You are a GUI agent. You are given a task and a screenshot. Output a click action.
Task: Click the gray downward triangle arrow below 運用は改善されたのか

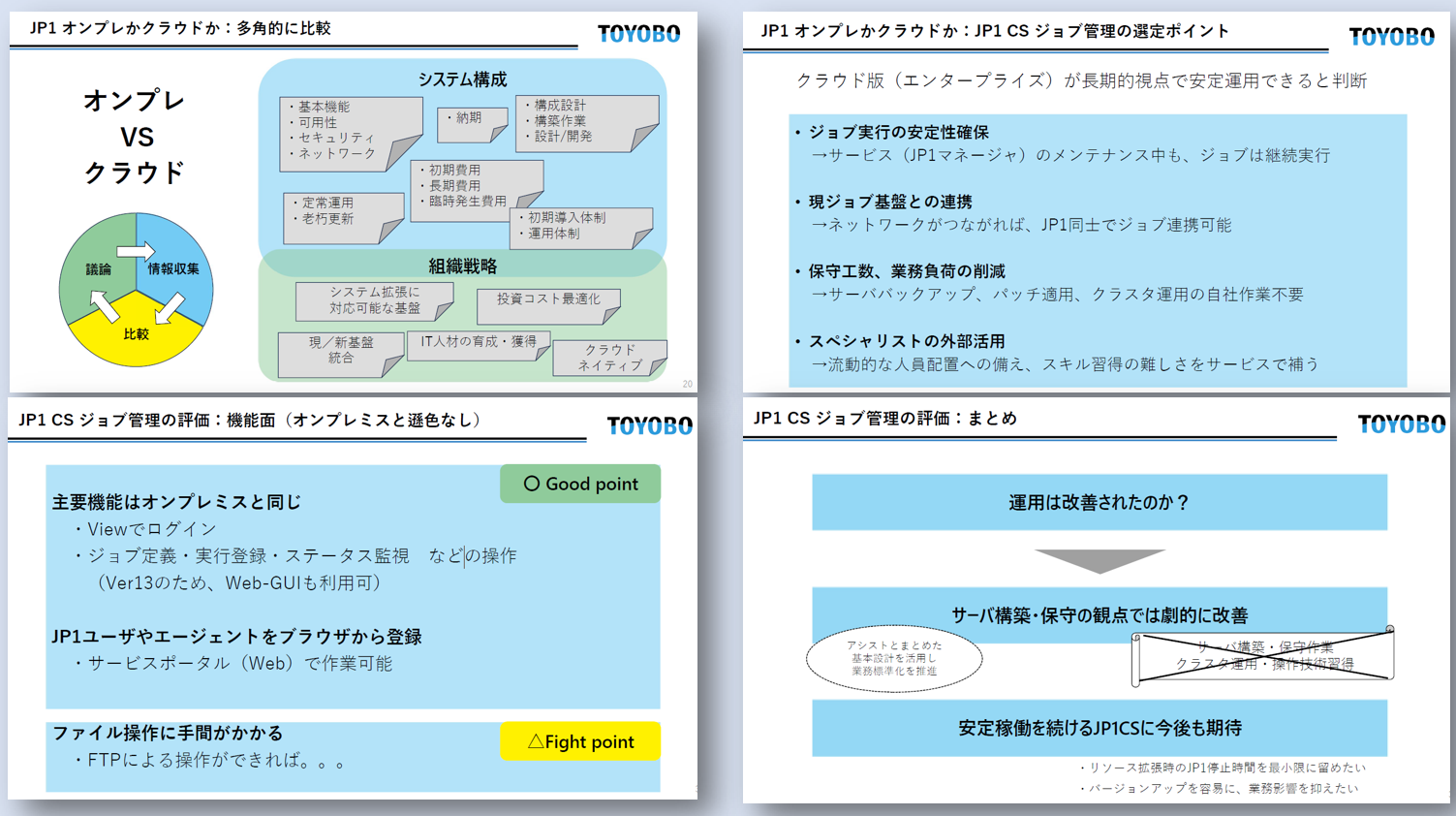point(1099,560)
